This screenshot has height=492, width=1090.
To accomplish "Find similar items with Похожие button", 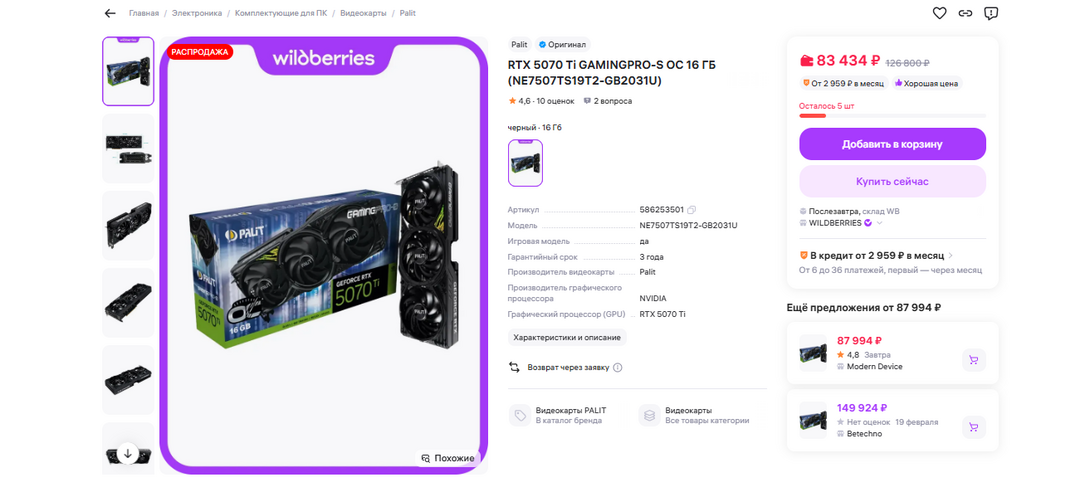I will [448, 458].
